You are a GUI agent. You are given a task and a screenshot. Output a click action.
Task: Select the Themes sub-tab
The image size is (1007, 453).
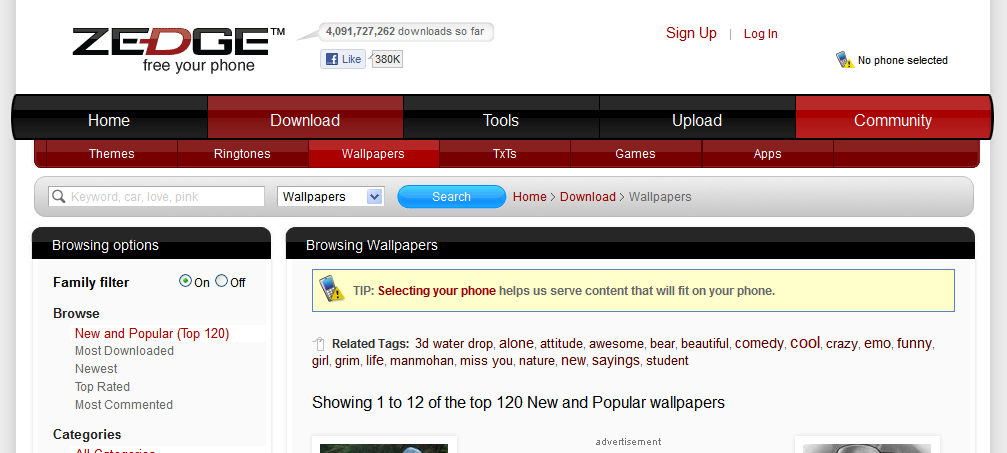(112, 154)
